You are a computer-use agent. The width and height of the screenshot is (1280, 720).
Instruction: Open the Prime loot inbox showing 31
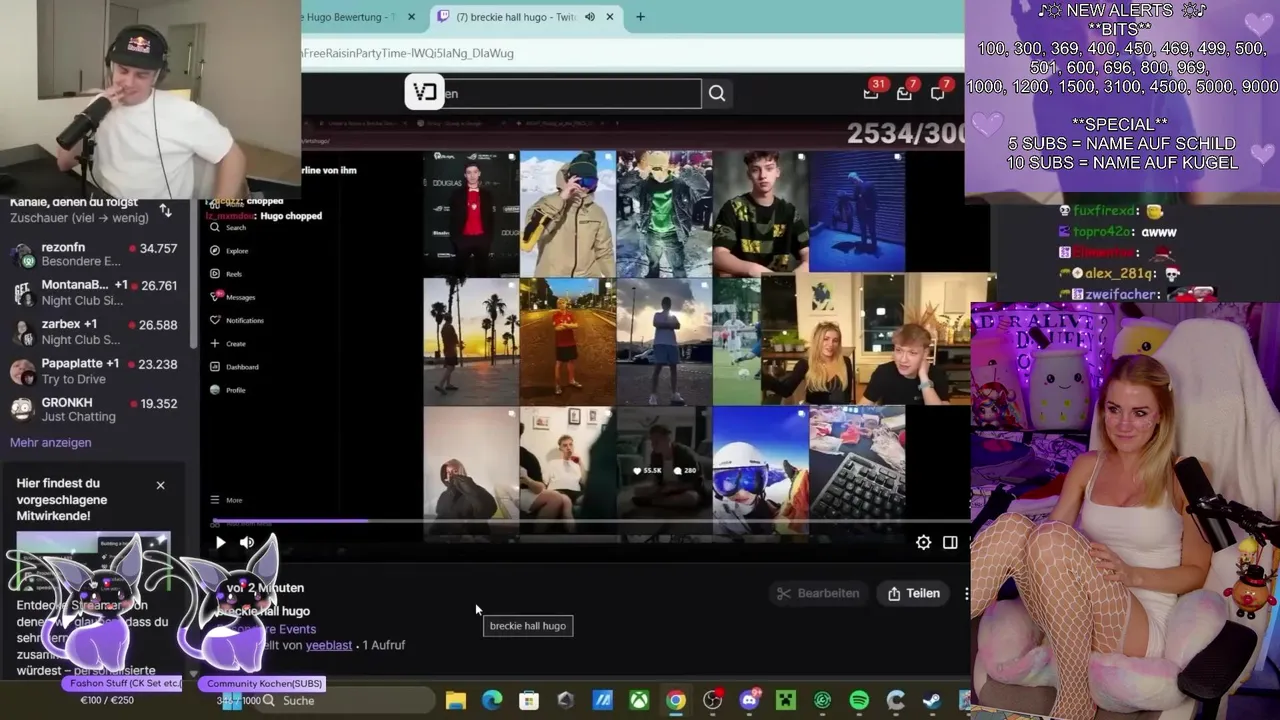(x=871, y=93)
